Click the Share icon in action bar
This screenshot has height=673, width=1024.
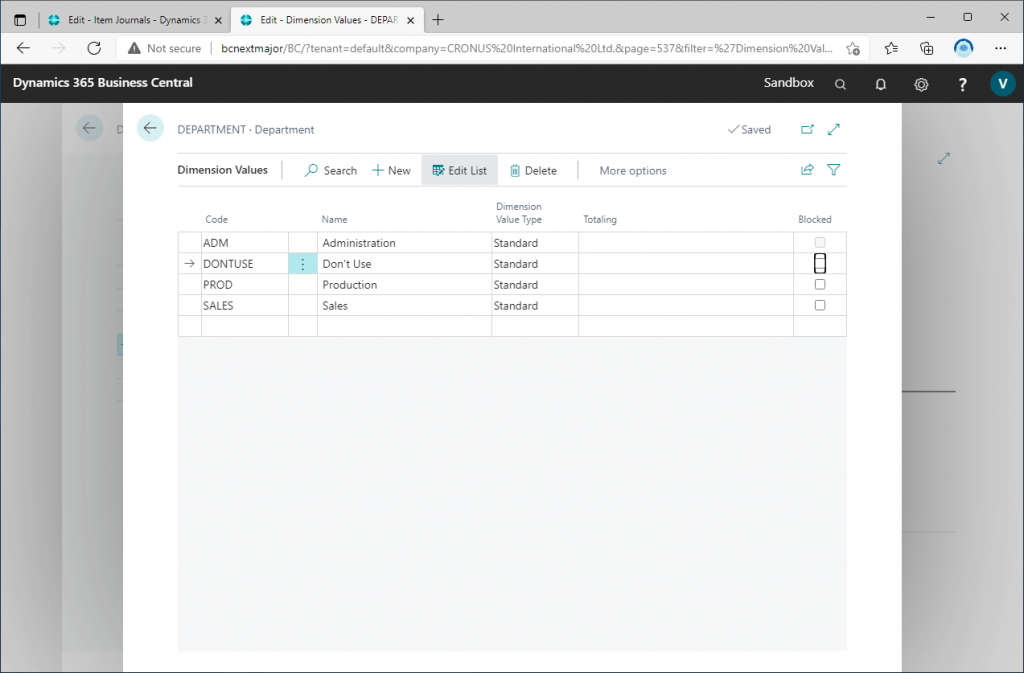click(807, 170)
